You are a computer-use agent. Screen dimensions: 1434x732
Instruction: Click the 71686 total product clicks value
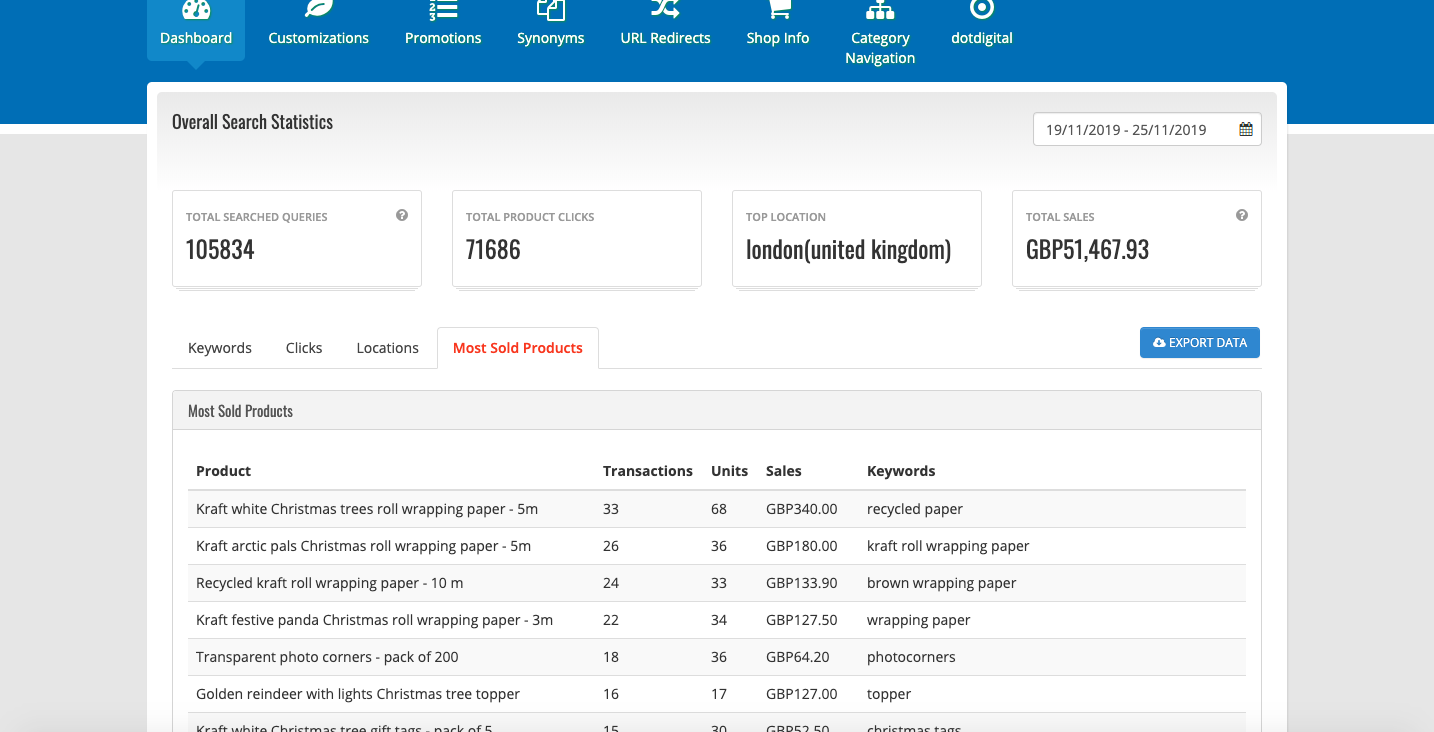pos(493,250)
